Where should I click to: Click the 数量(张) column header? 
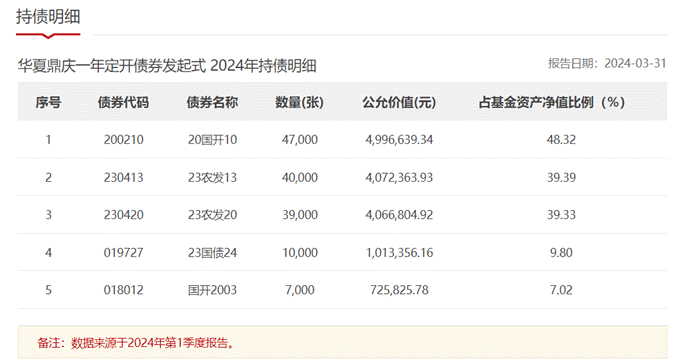pos(300,102)
